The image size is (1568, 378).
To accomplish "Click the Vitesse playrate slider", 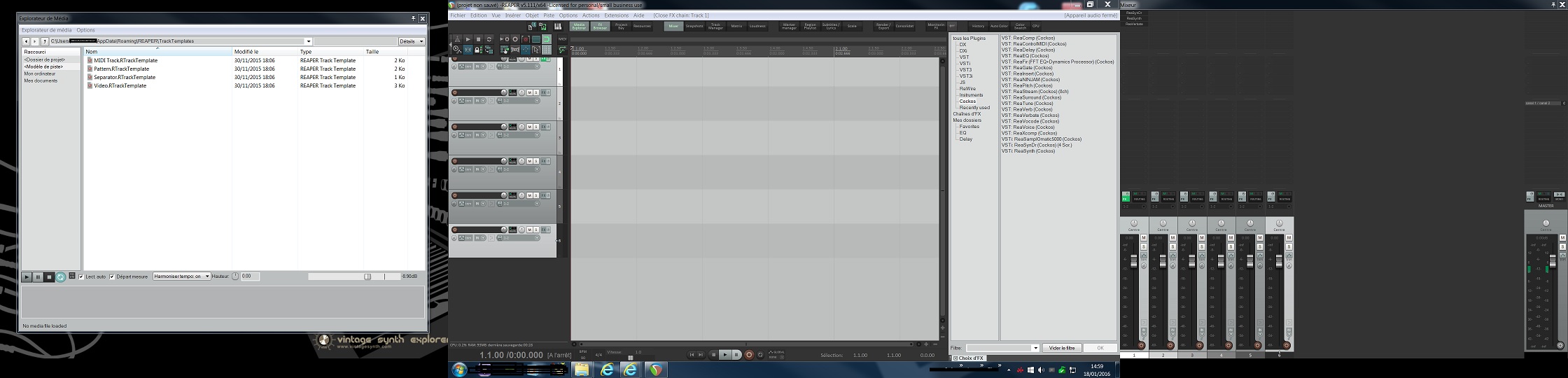I will (631, 358).
